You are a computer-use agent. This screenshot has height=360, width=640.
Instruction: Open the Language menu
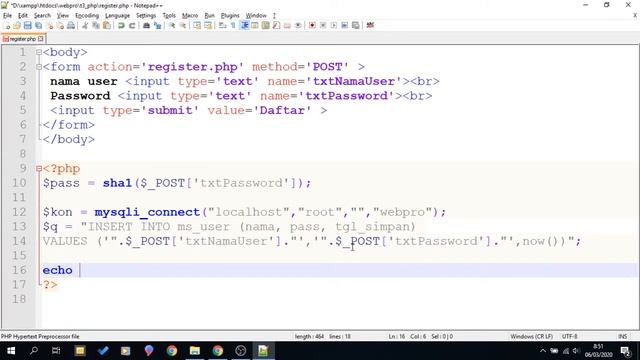tap(117, 16)
